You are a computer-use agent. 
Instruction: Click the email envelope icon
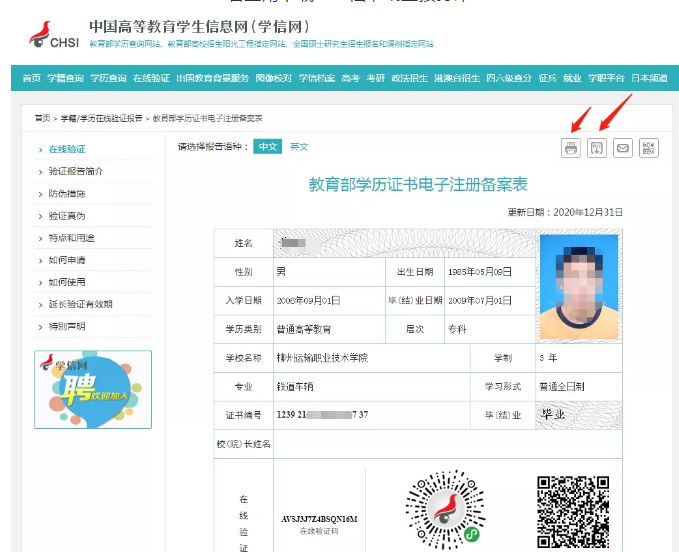pyautogui.click(x=623, y=148)
